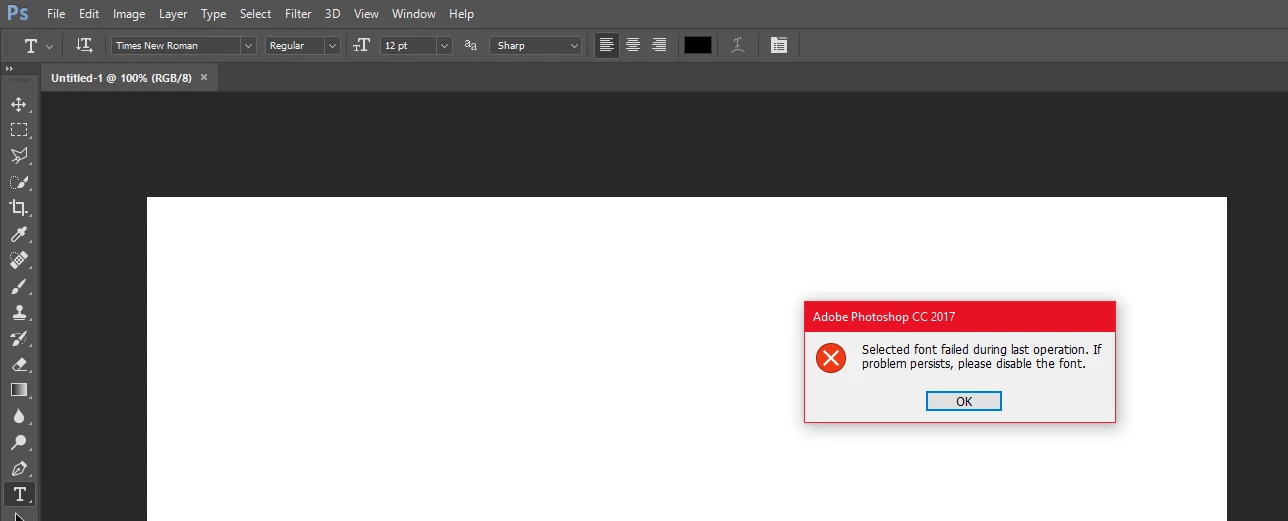Open the Filter menu
The image size is (1288, 521).
[x=298, y=14]
